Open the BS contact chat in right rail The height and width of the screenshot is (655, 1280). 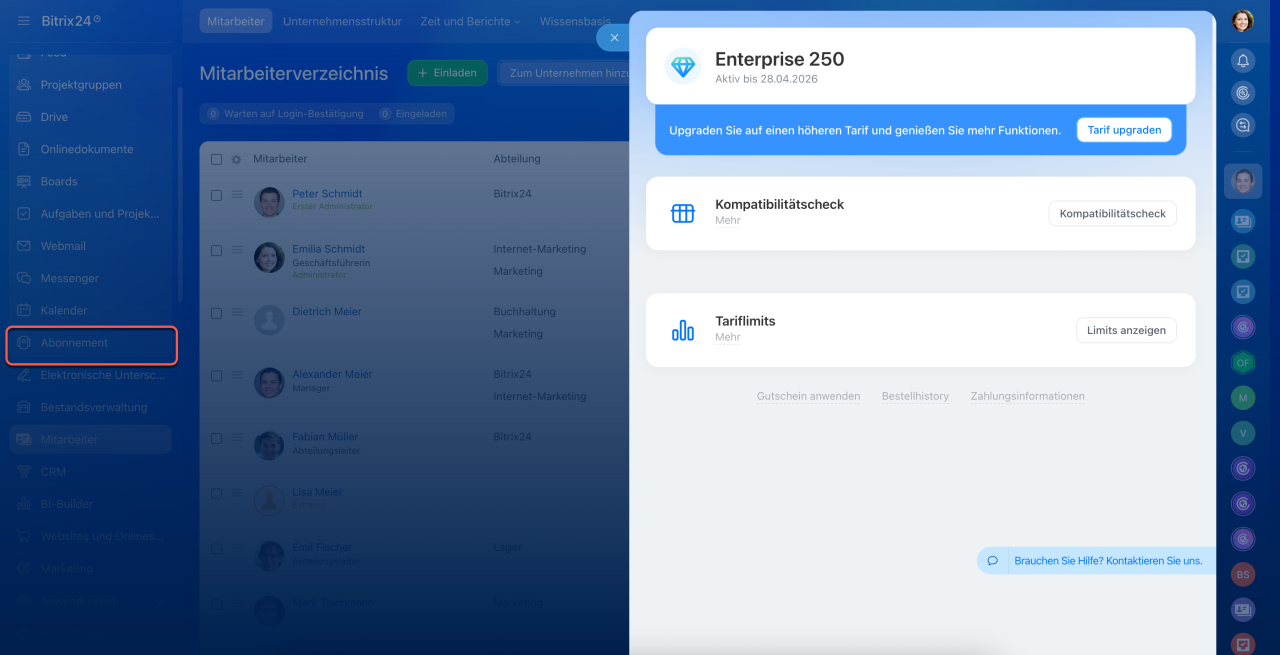pos(1243,575)
